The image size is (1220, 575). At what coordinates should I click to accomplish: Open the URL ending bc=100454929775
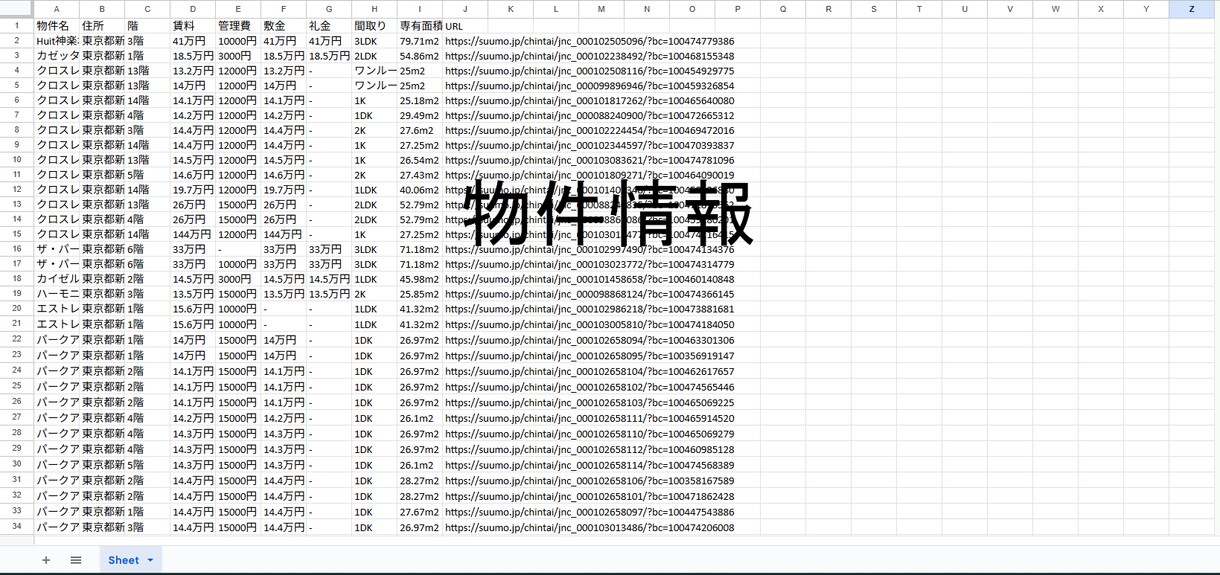590,71
